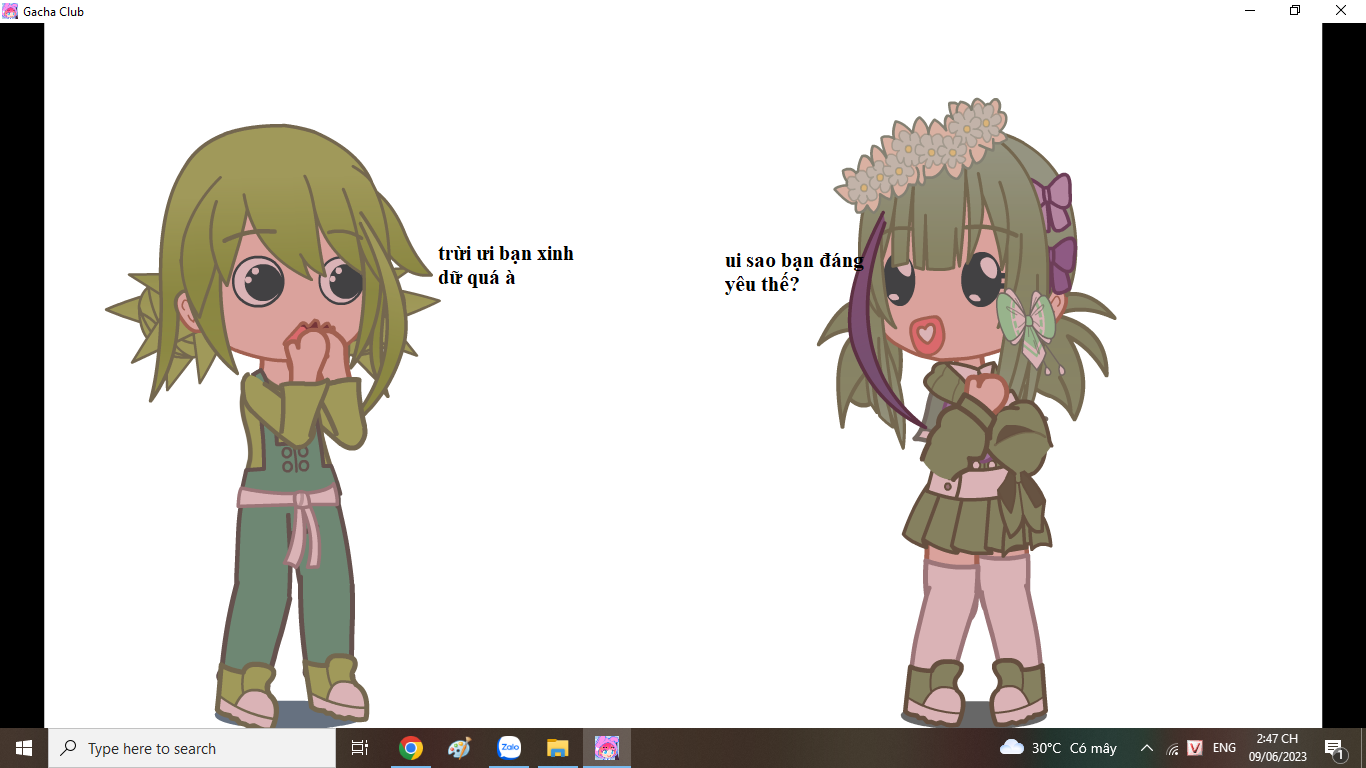Image resolution: width=1366 pixels, height=768 pixels.
Task: Click the text 'trời ơi bạn xinh dữ quá à'
Action: 506,265
